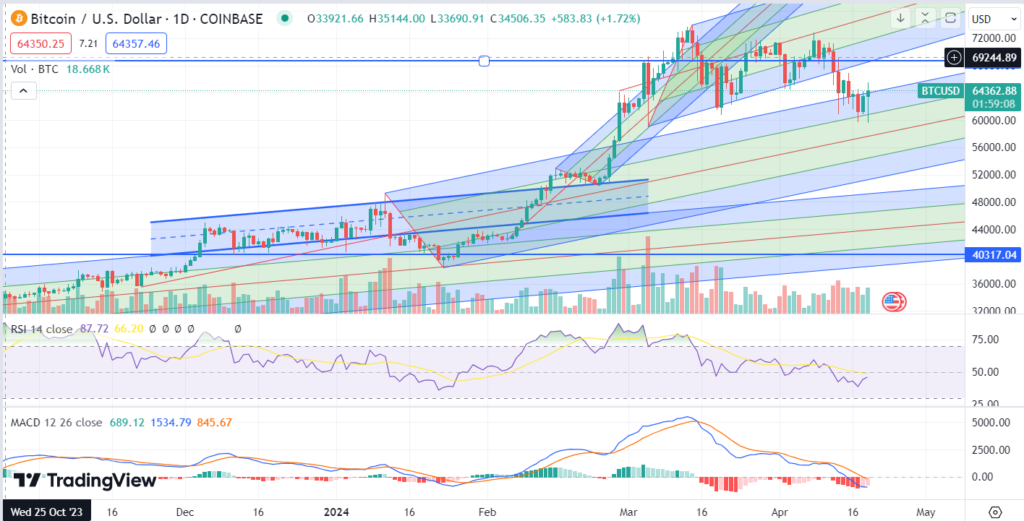Click the volume value 18.668 K
This screenshot has width=1024, height=521.
tap(89, 69)
